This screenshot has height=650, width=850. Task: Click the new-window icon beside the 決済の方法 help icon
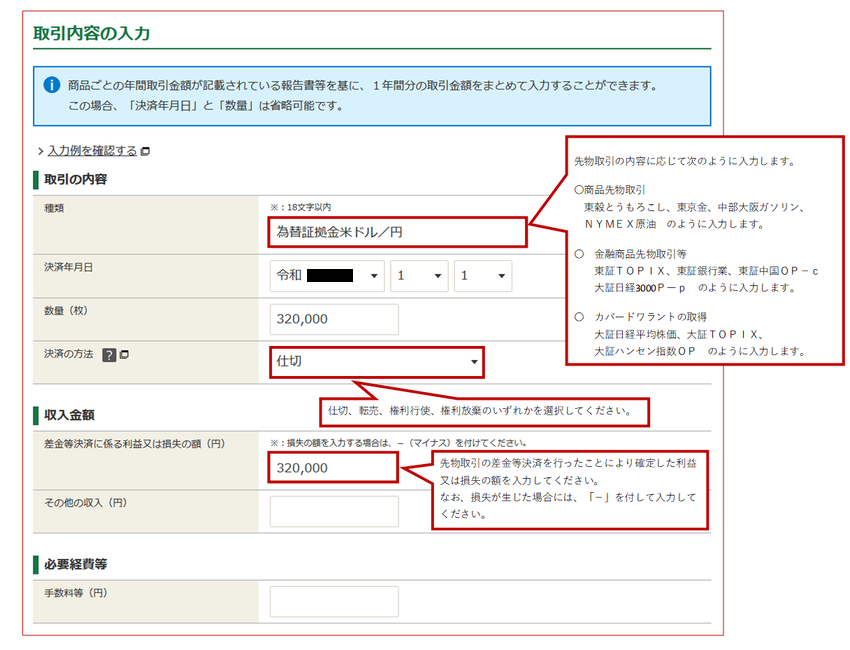[125, 355]
